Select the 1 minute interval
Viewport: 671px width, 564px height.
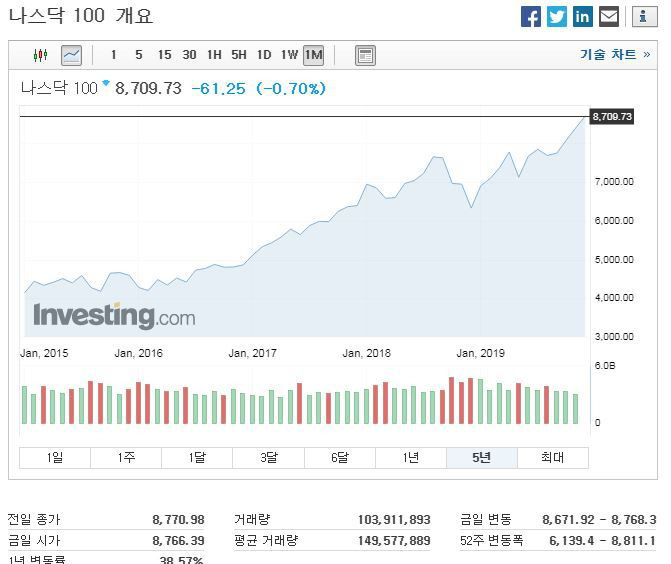pyautogui.click(x=113, y=55)
